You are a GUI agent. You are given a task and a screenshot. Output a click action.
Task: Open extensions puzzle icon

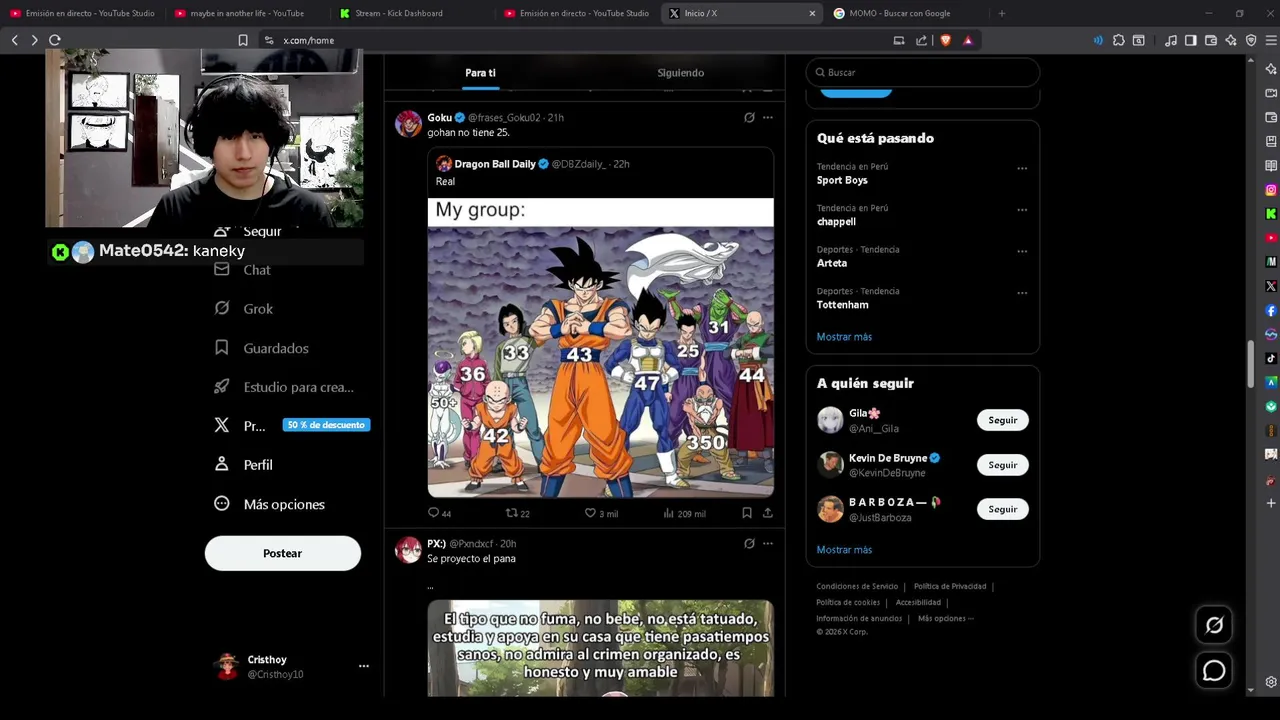pyautogui.click(x=1119, y=40)
